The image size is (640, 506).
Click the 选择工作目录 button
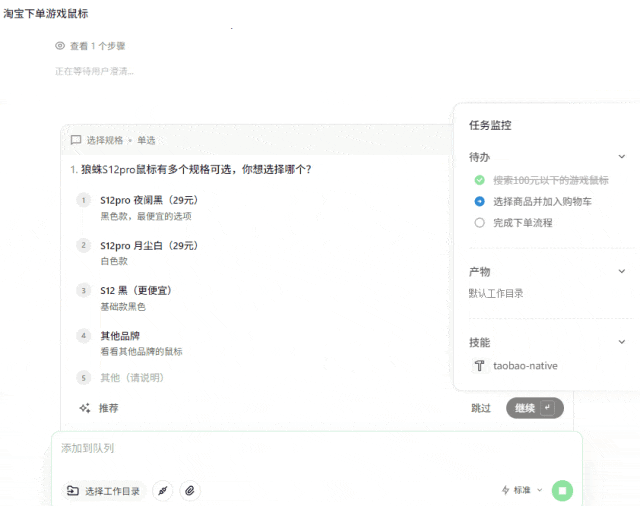click(103, 491)
